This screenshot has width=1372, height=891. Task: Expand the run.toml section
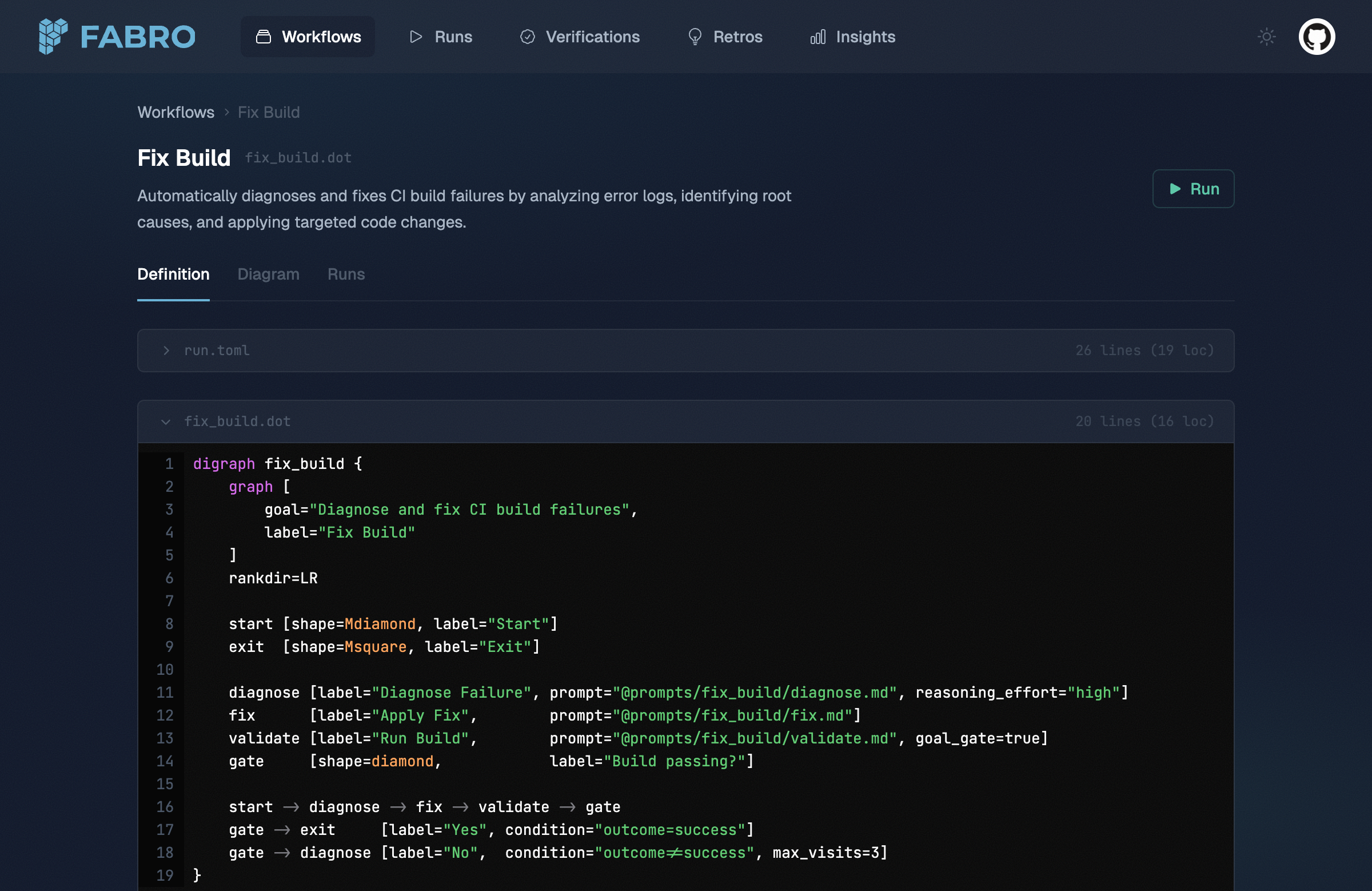pos(216,350)
